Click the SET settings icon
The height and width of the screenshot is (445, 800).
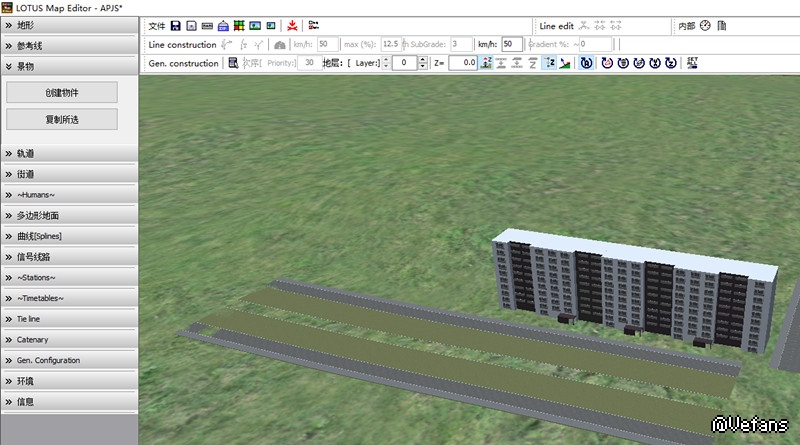pos(693,63)
